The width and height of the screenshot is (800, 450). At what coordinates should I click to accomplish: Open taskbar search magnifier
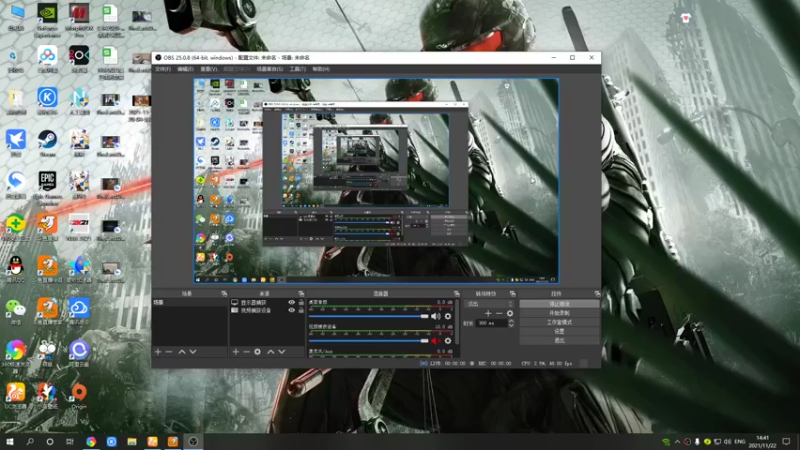(x=30, y=442)
